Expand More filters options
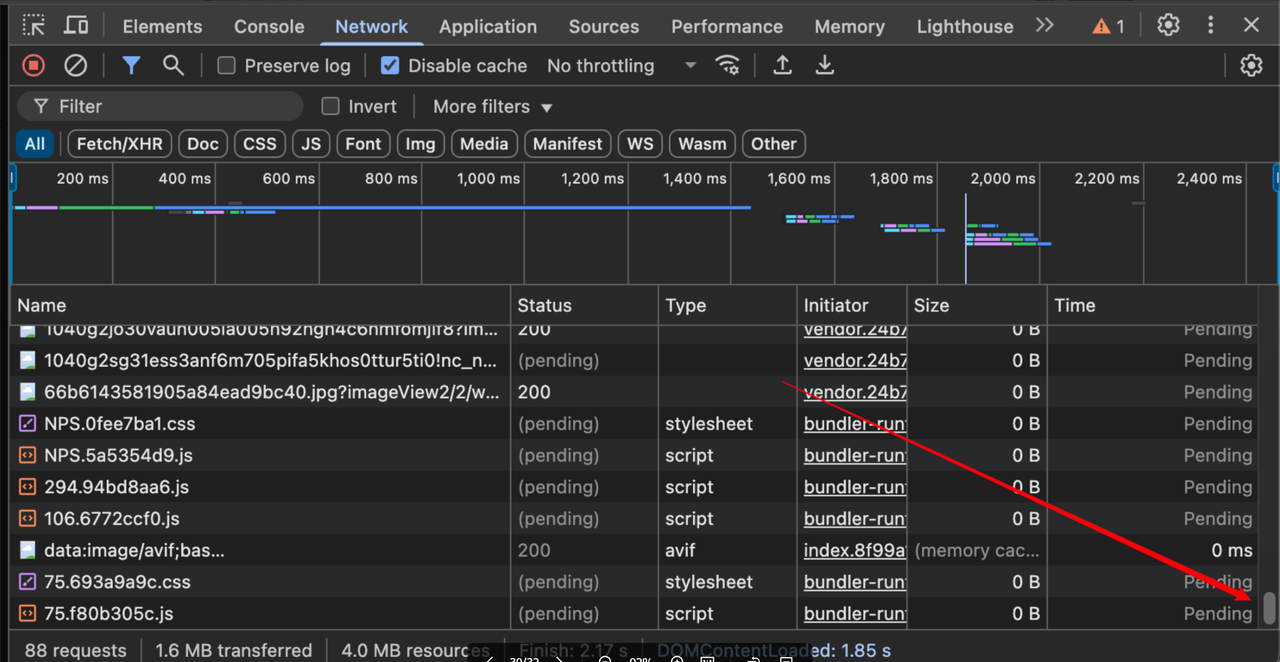The width and height of the screenshot is (1280, 662). tap(491, 106)
